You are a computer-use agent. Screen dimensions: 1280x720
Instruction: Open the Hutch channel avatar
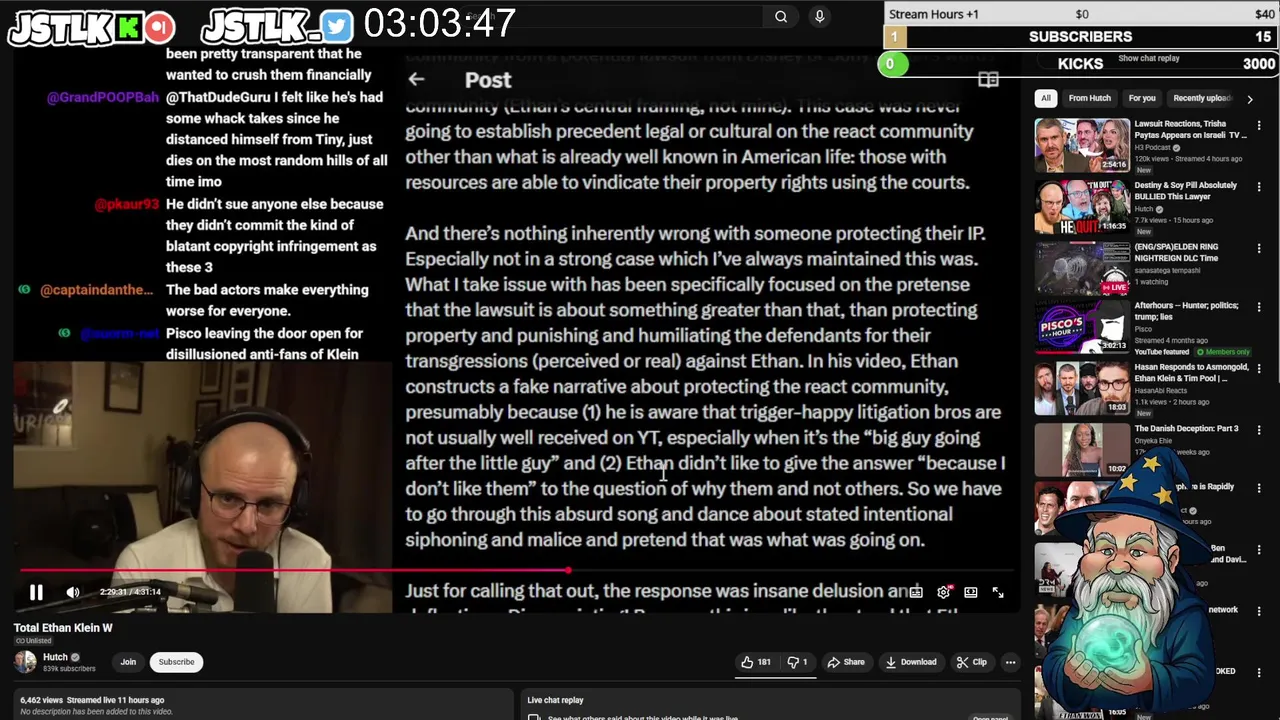25,662
